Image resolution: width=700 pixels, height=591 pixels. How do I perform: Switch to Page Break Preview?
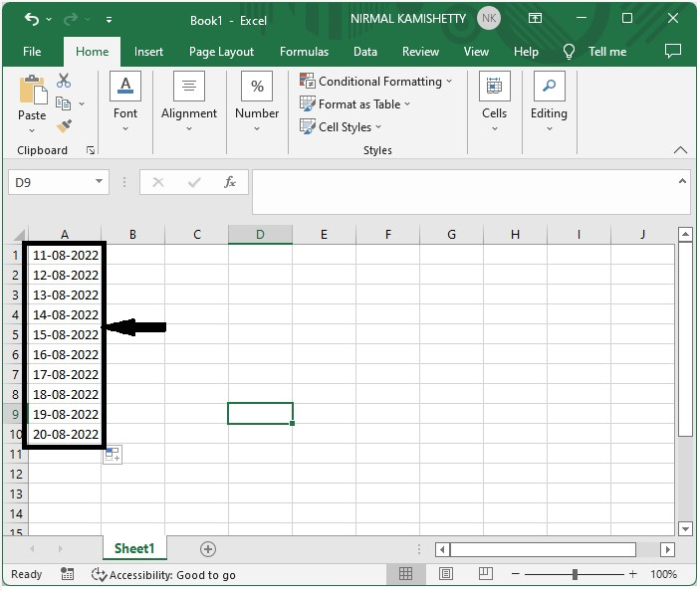(x=486, y=574)
